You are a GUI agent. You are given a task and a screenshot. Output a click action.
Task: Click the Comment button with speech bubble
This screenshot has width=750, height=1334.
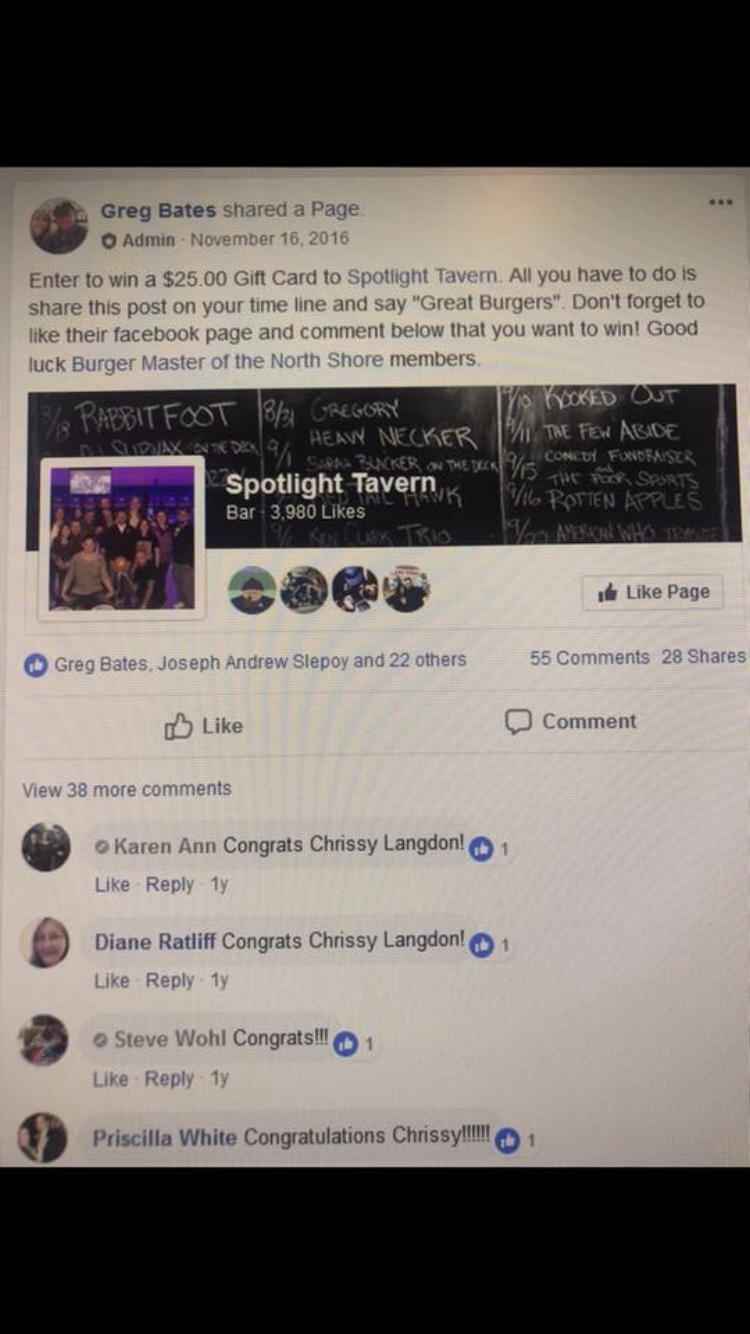click(571, 721)
